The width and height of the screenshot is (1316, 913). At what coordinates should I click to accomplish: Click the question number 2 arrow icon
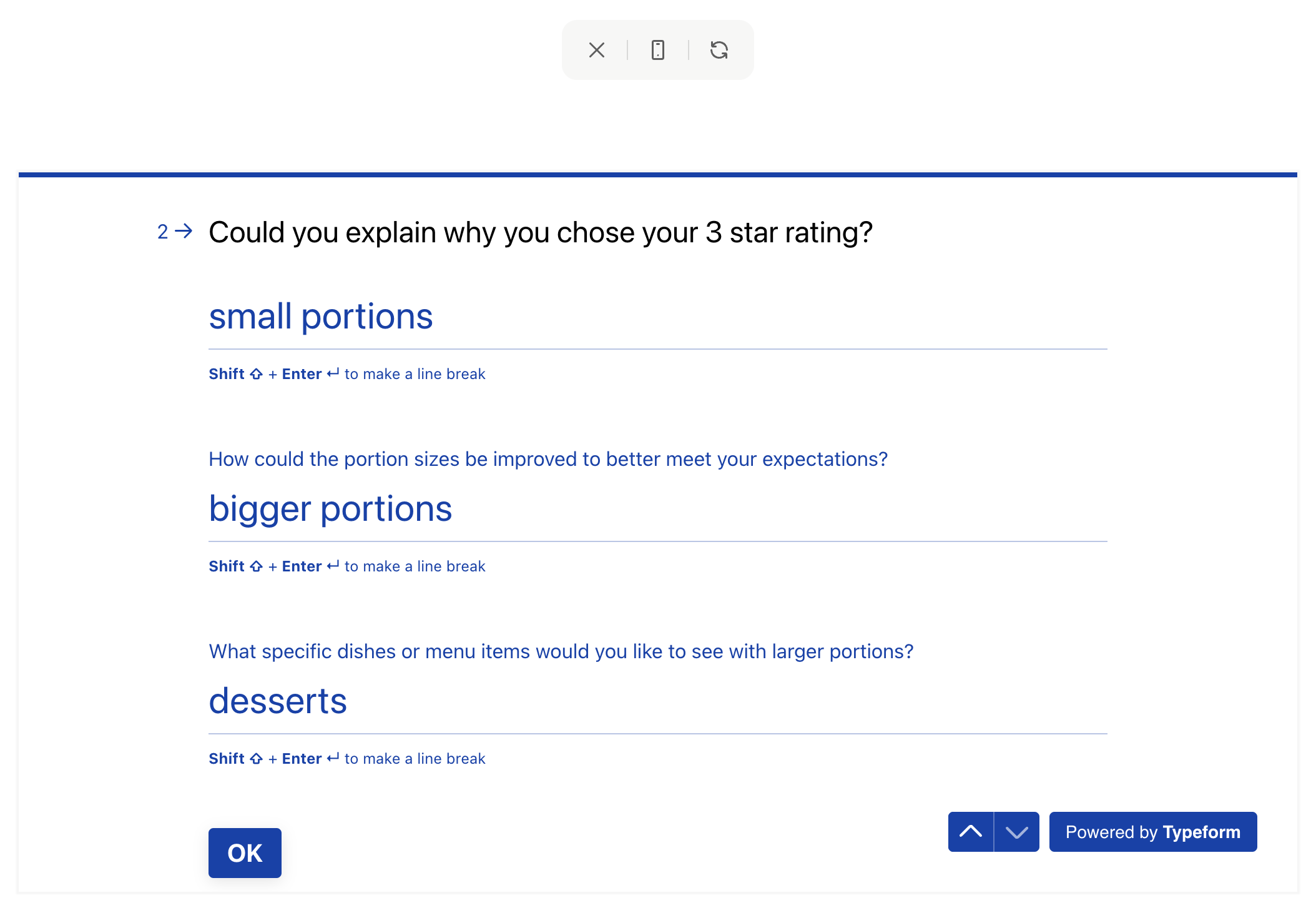(184, 231)
